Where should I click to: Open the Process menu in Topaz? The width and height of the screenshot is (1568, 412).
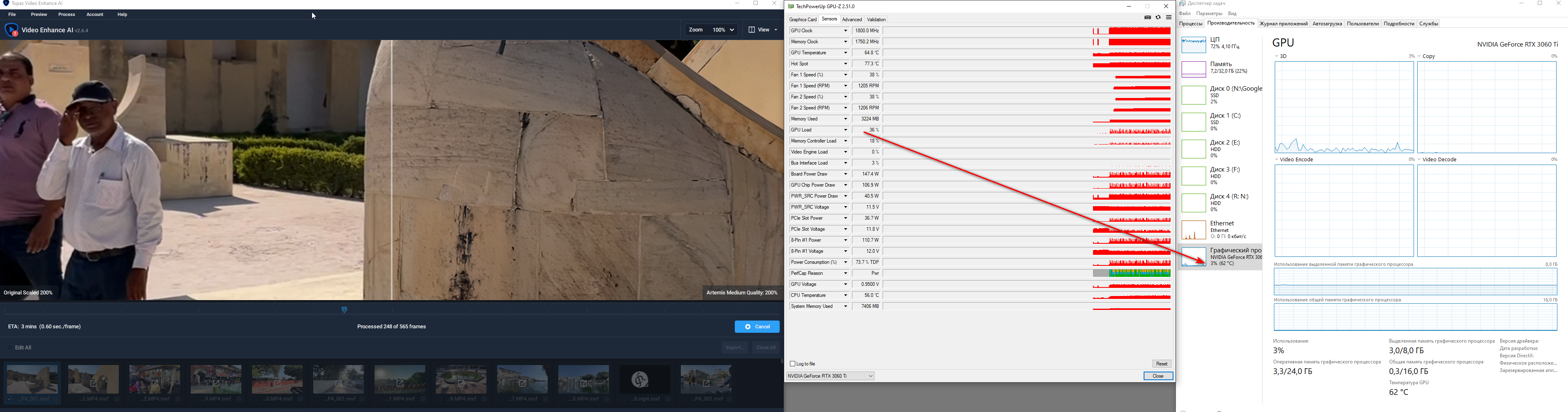66,15
